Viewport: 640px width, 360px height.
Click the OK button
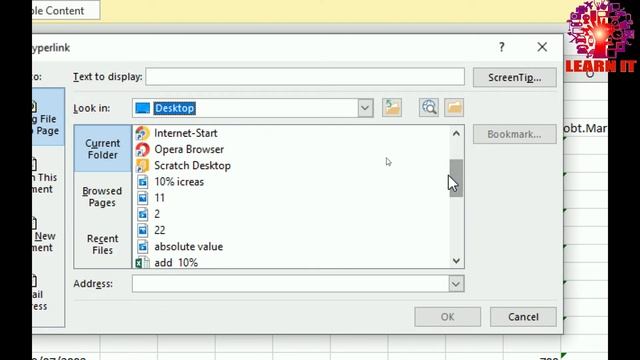(447, 317)
